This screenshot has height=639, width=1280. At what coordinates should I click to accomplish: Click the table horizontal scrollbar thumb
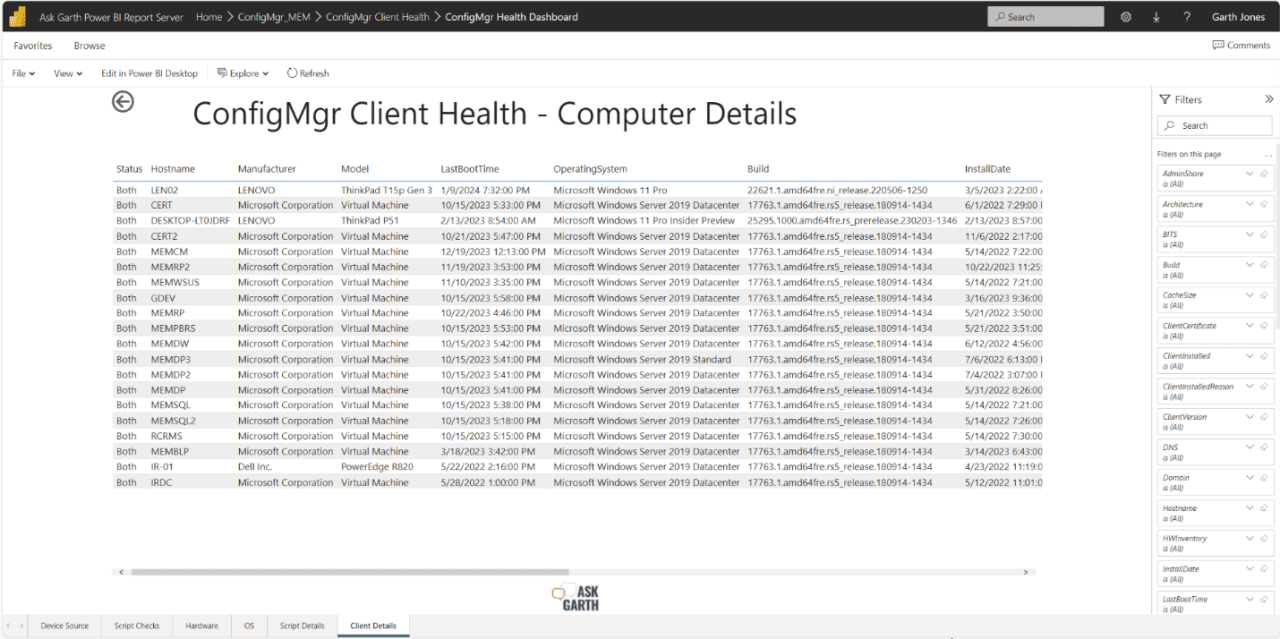coord(348,573)
